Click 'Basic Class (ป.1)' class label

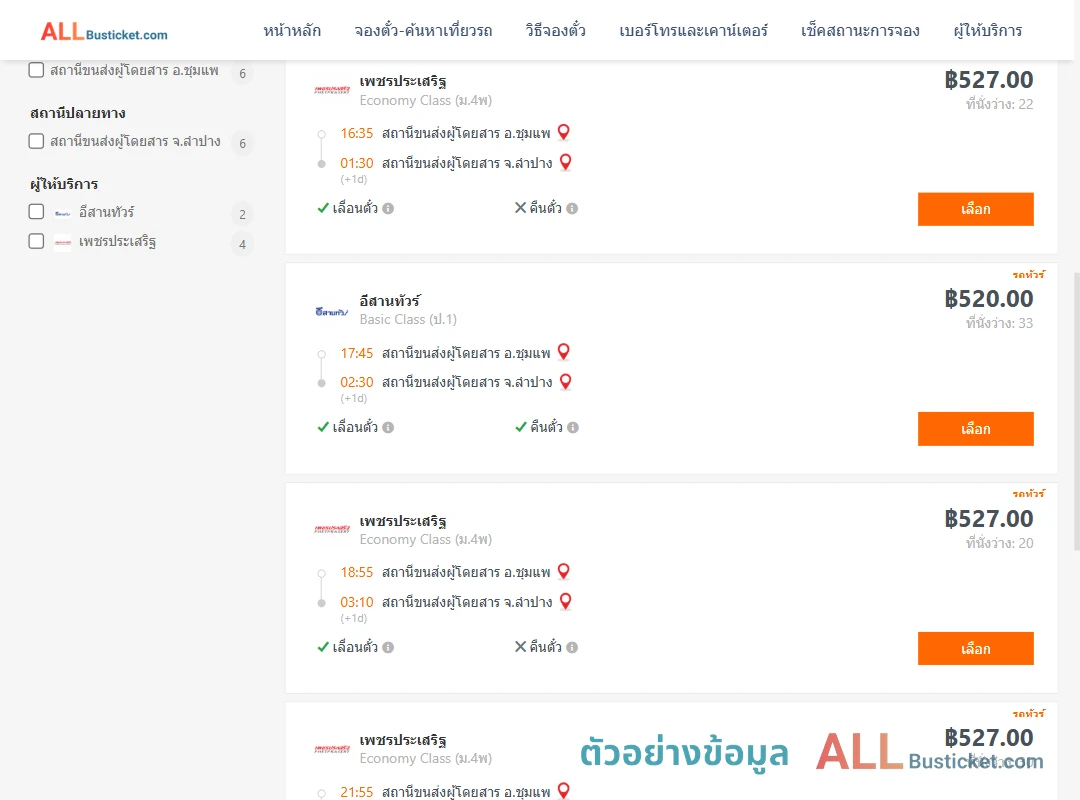(x=408, y=319)
